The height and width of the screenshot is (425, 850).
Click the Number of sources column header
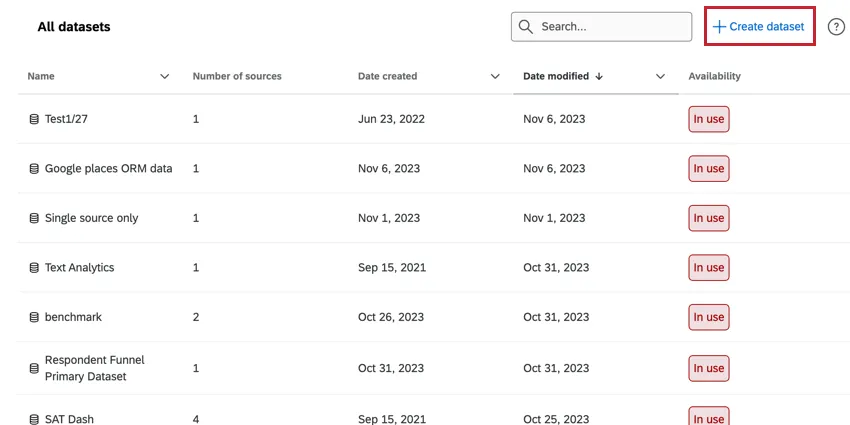tap(237, 76)
